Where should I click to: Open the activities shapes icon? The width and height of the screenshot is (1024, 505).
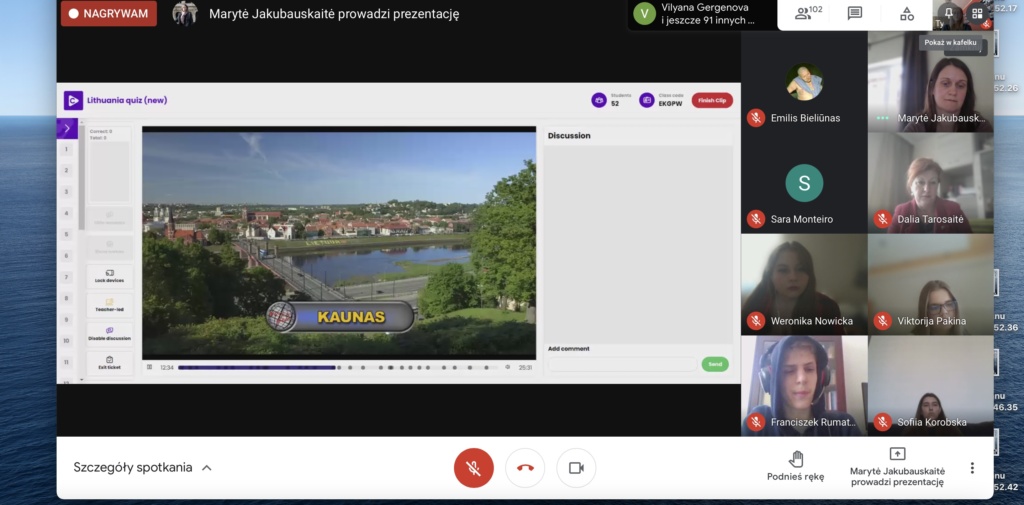tap(907, 14)
